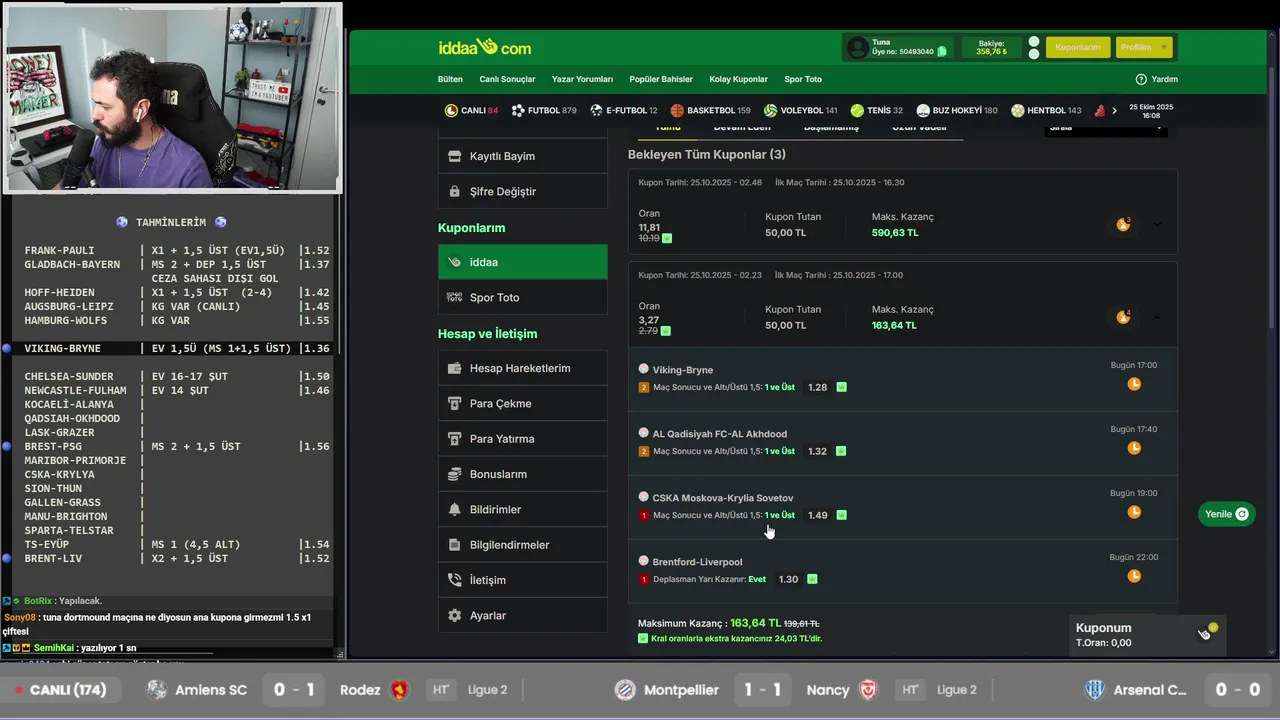Click the Yenile refresh button
The image size is (1280, 720).
click(x=1226, y=514)
